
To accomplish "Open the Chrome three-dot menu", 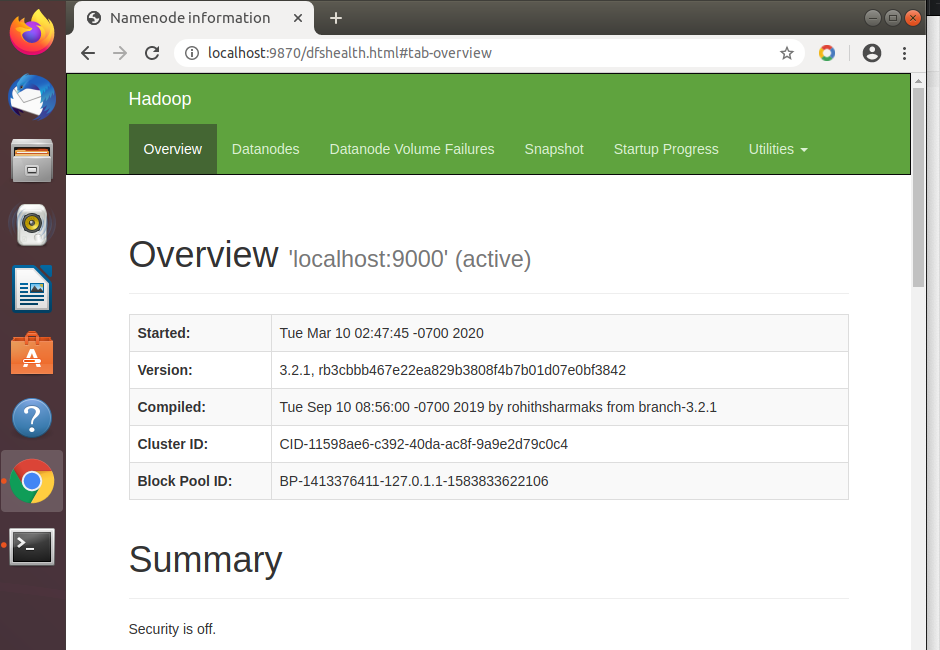I will click(x=905, y=53).
